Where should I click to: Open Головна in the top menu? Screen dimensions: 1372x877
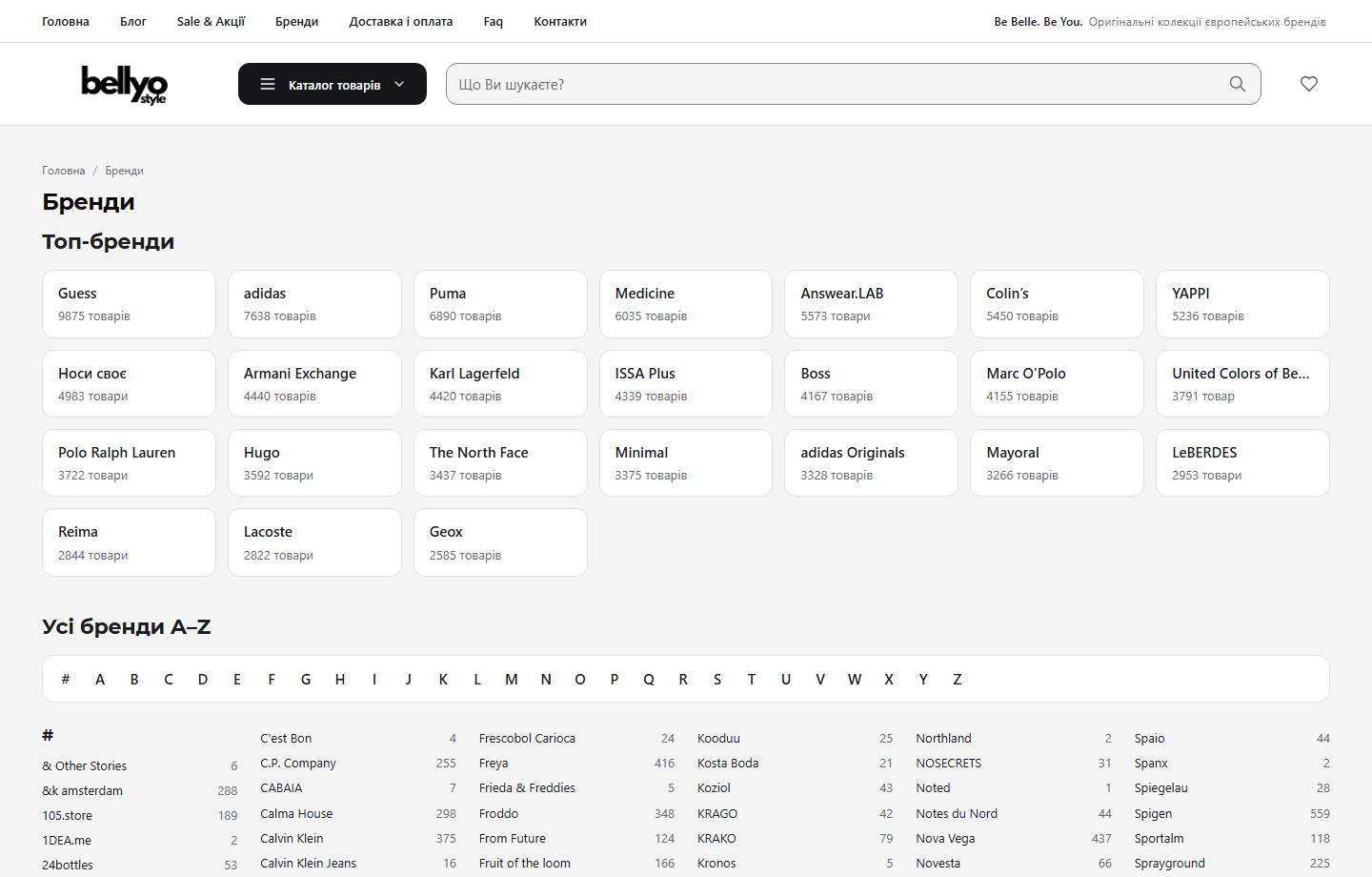click(x=66, y=21)
